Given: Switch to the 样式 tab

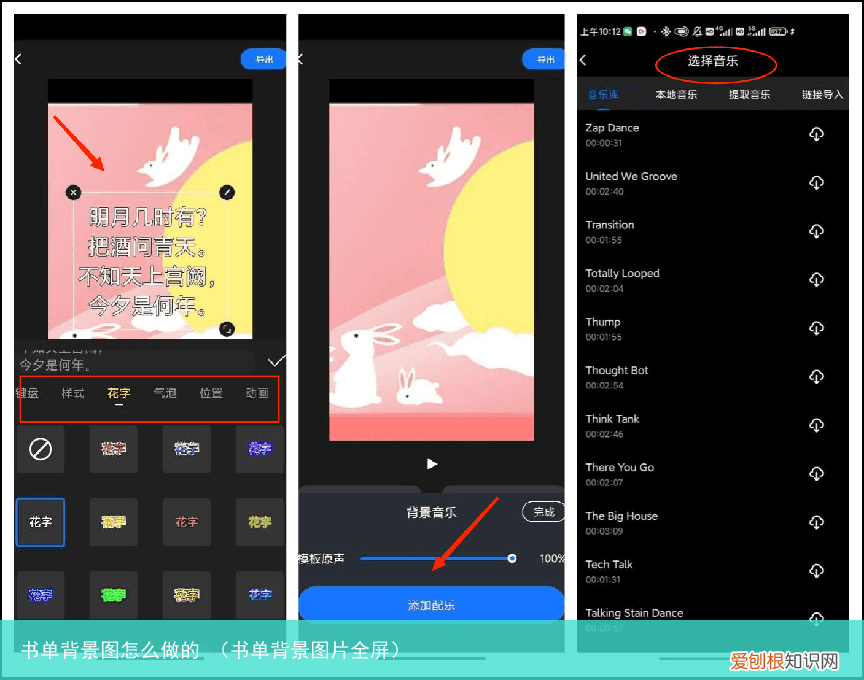Looking at the screenshot, I should click(x=73, y=393).
